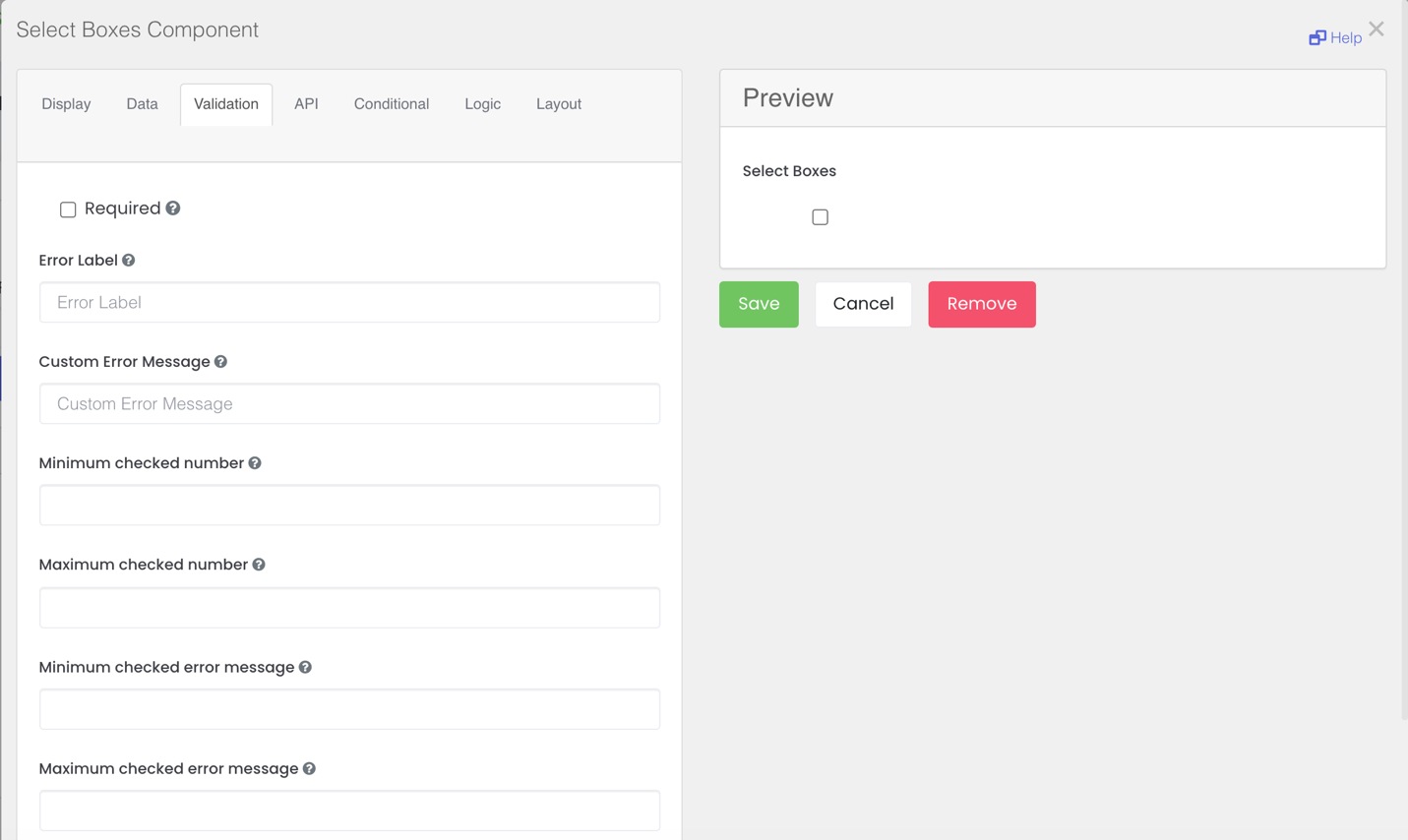Viewport: 1408px width, 840px height.
Task: Close the Select Boxes Component dialog
Action: pos(1377,30)
